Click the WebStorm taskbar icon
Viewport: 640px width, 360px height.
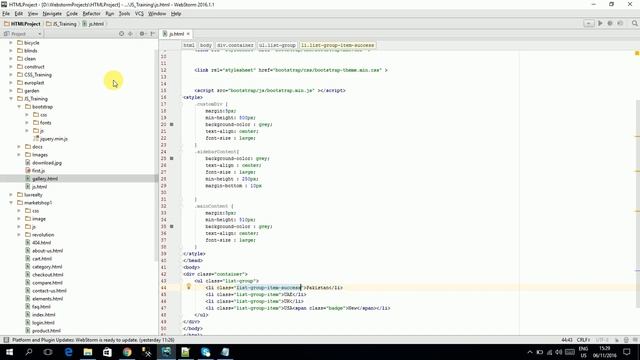166,352
